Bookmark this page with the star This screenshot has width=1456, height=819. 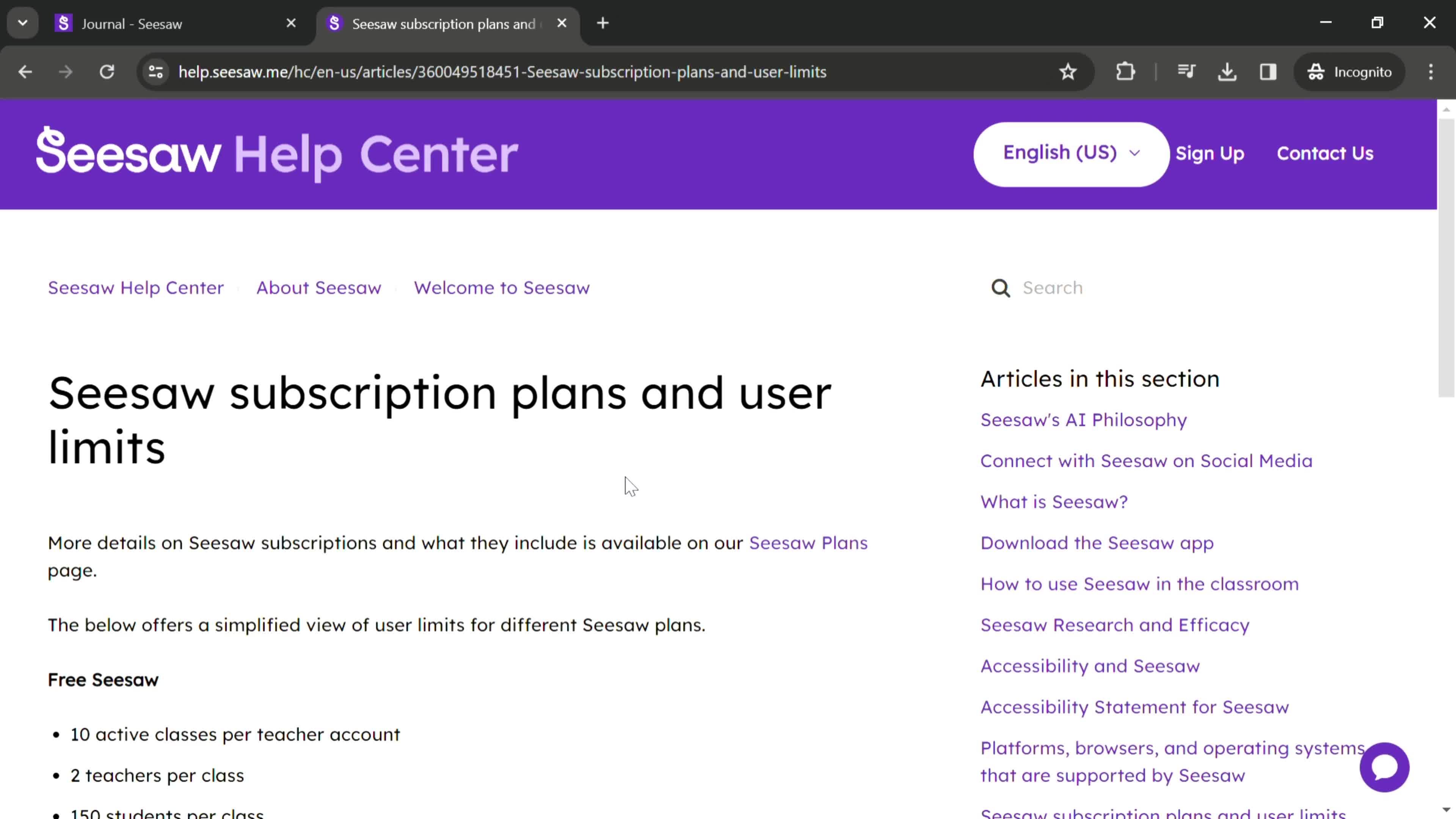pos(1068,72)
